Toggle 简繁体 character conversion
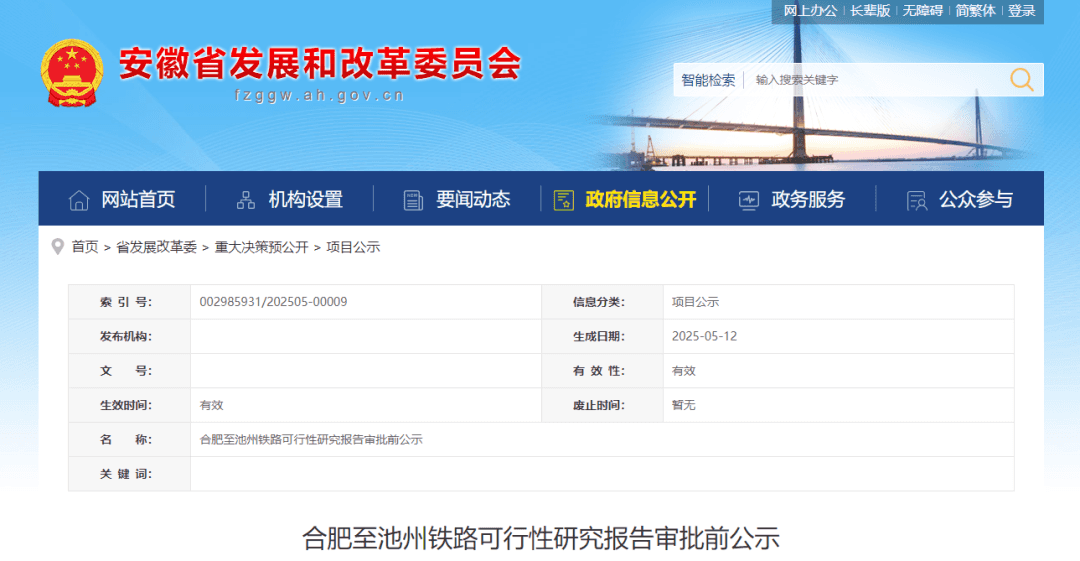This screenshot has width=1080, height=561. 975,11
